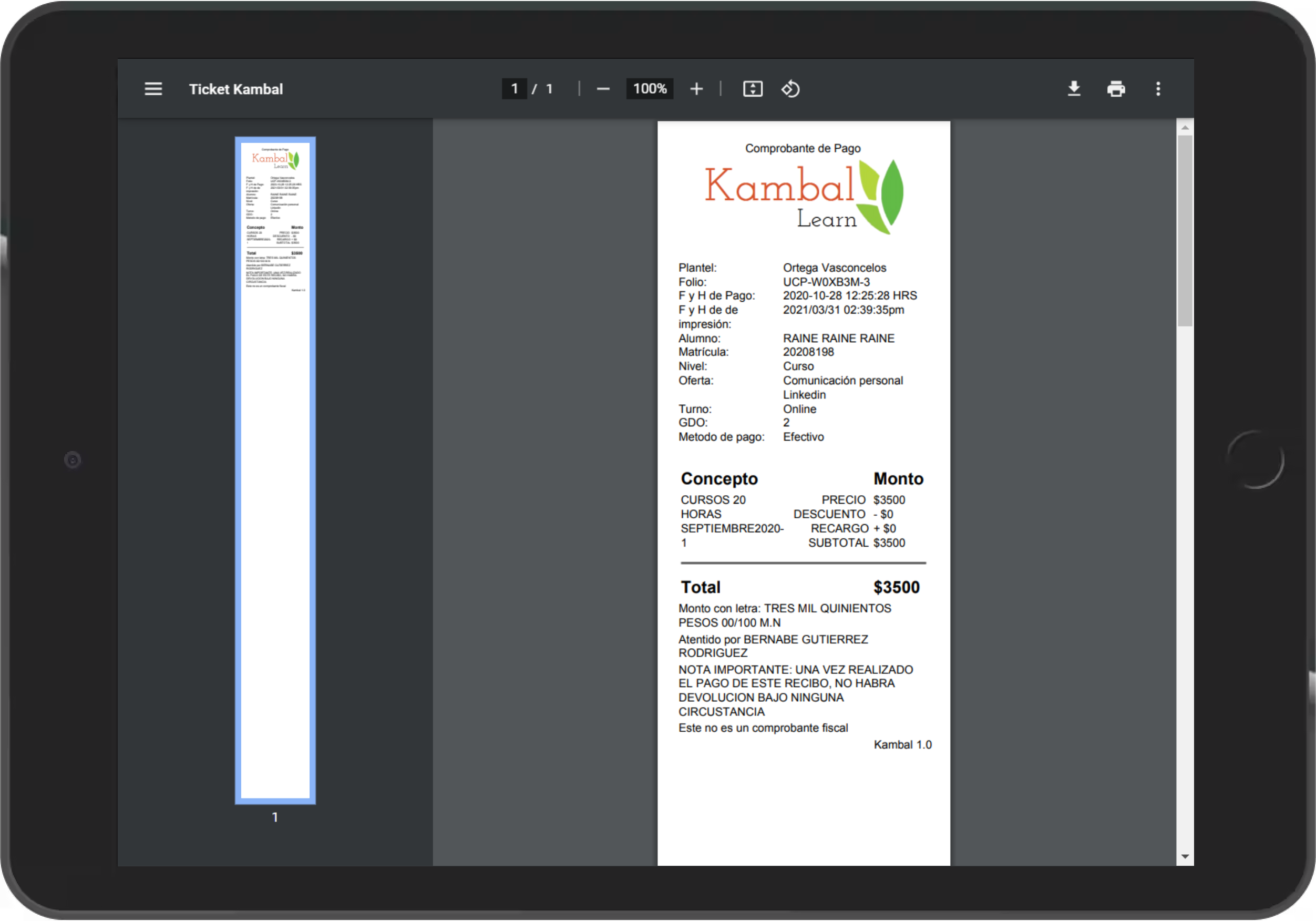
Task: Click the tablet home button
Action: pyautogui.click(x=1255, y=460)
